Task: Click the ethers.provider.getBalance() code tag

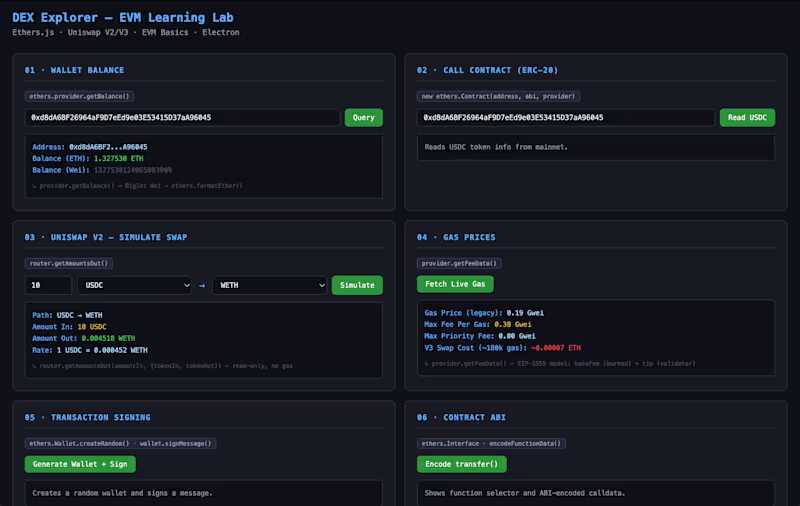Action: coord(79,96)
